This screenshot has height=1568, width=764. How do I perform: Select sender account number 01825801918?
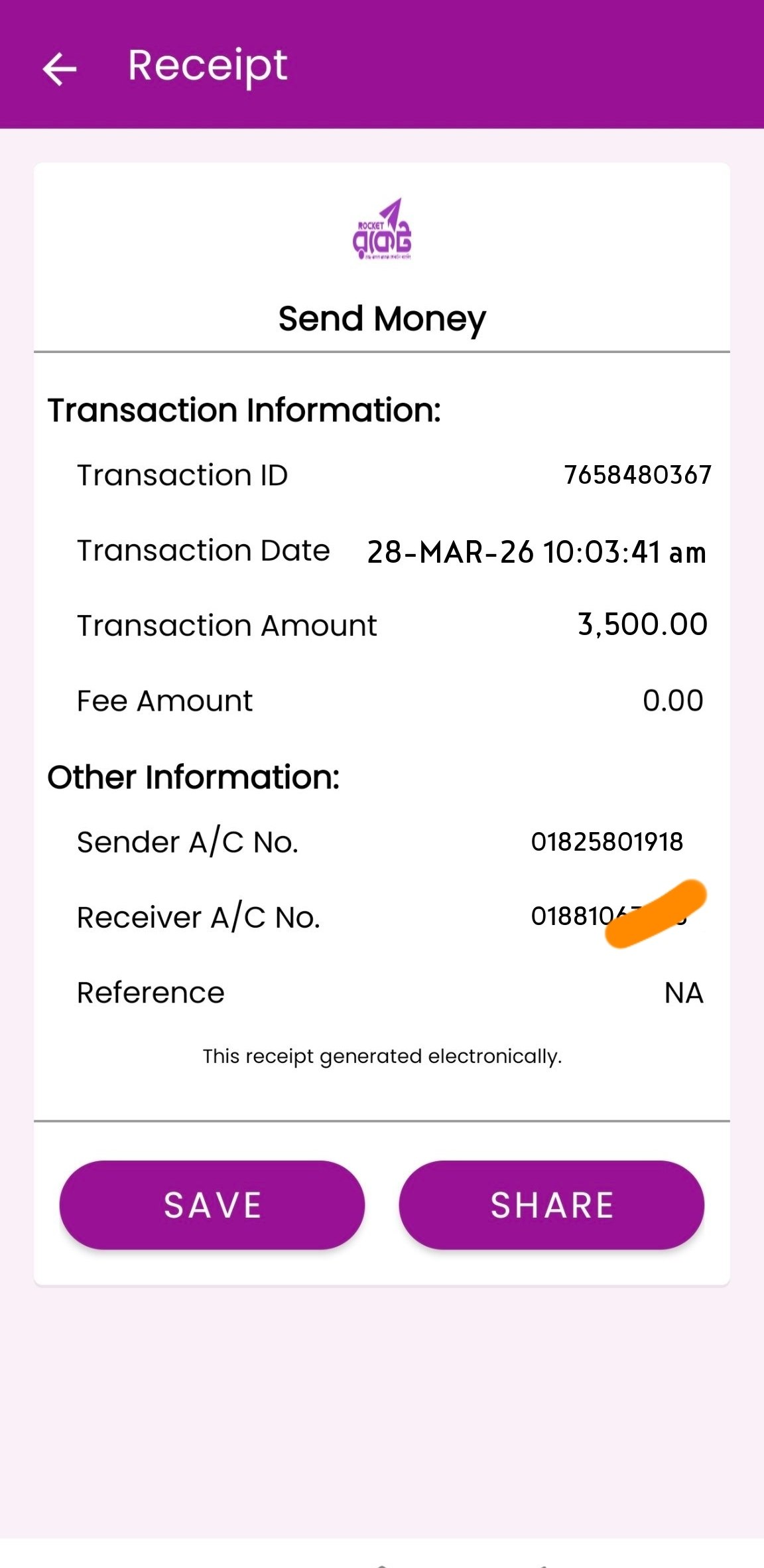(x=607, y=842)
